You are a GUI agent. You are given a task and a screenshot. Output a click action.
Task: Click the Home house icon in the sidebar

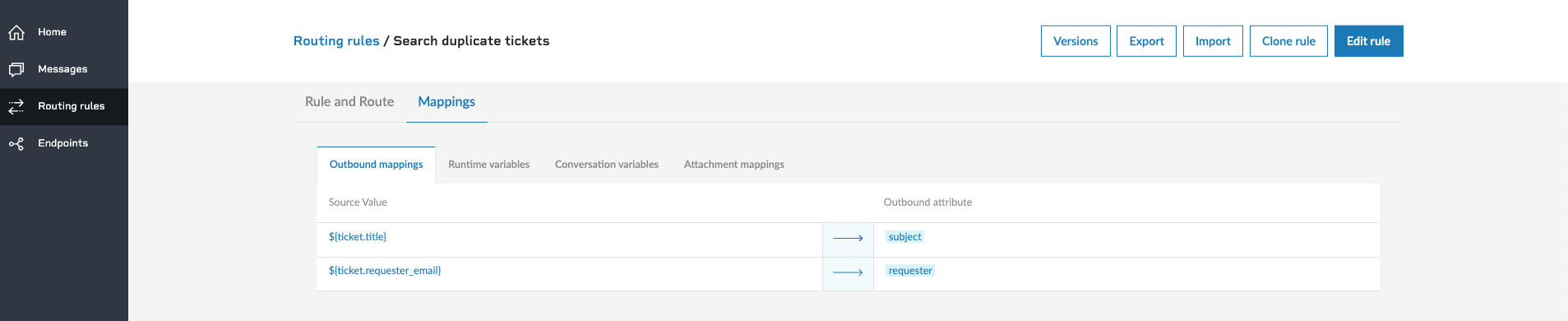[16, 32]
